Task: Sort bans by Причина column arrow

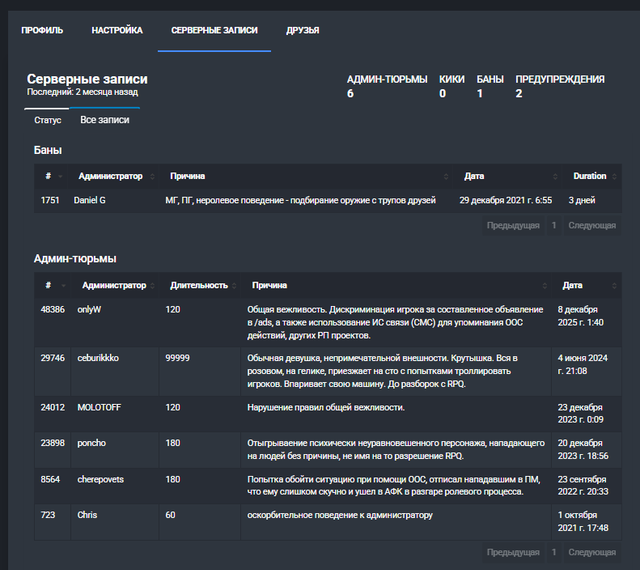Action: pos(446,176)
